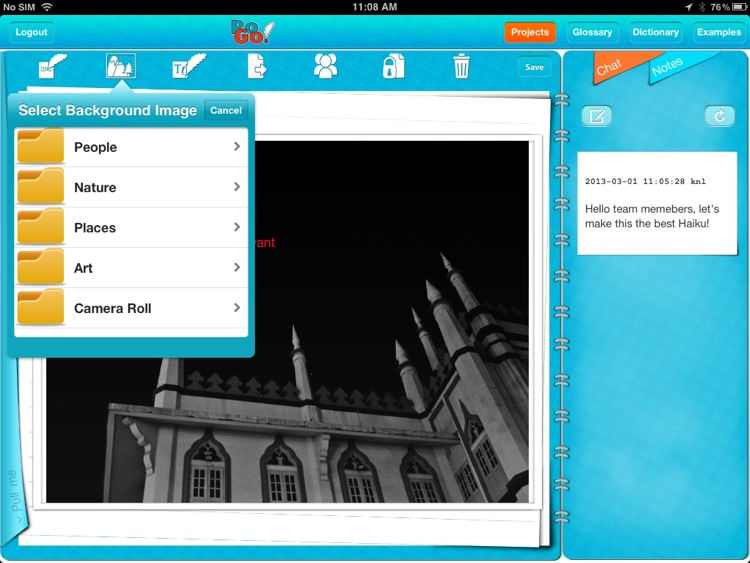Expand the Nature folder chevron
The height and width of the screenshot is (563, 750).
237,187
